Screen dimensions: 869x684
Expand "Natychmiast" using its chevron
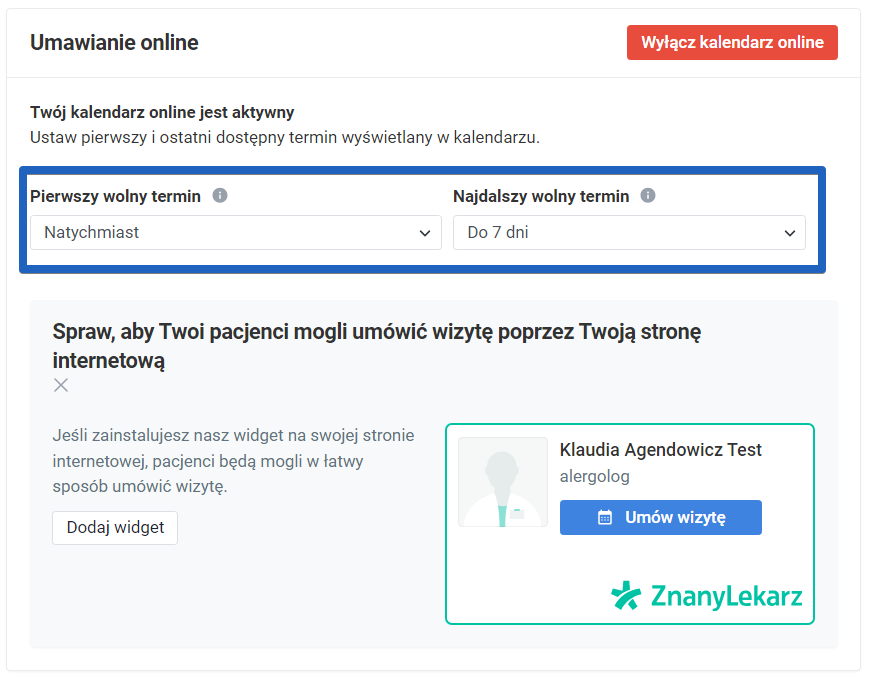pos(425,232)
